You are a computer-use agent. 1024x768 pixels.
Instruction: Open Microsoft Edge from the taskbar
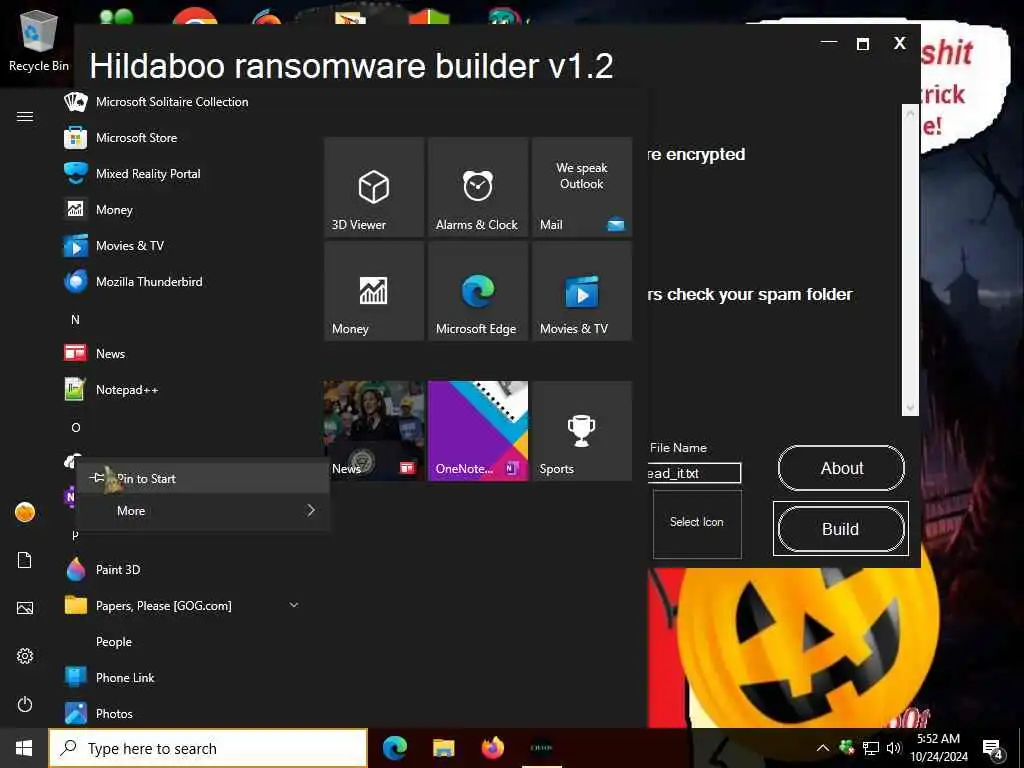pyautogui.click(x=394, y=748)
